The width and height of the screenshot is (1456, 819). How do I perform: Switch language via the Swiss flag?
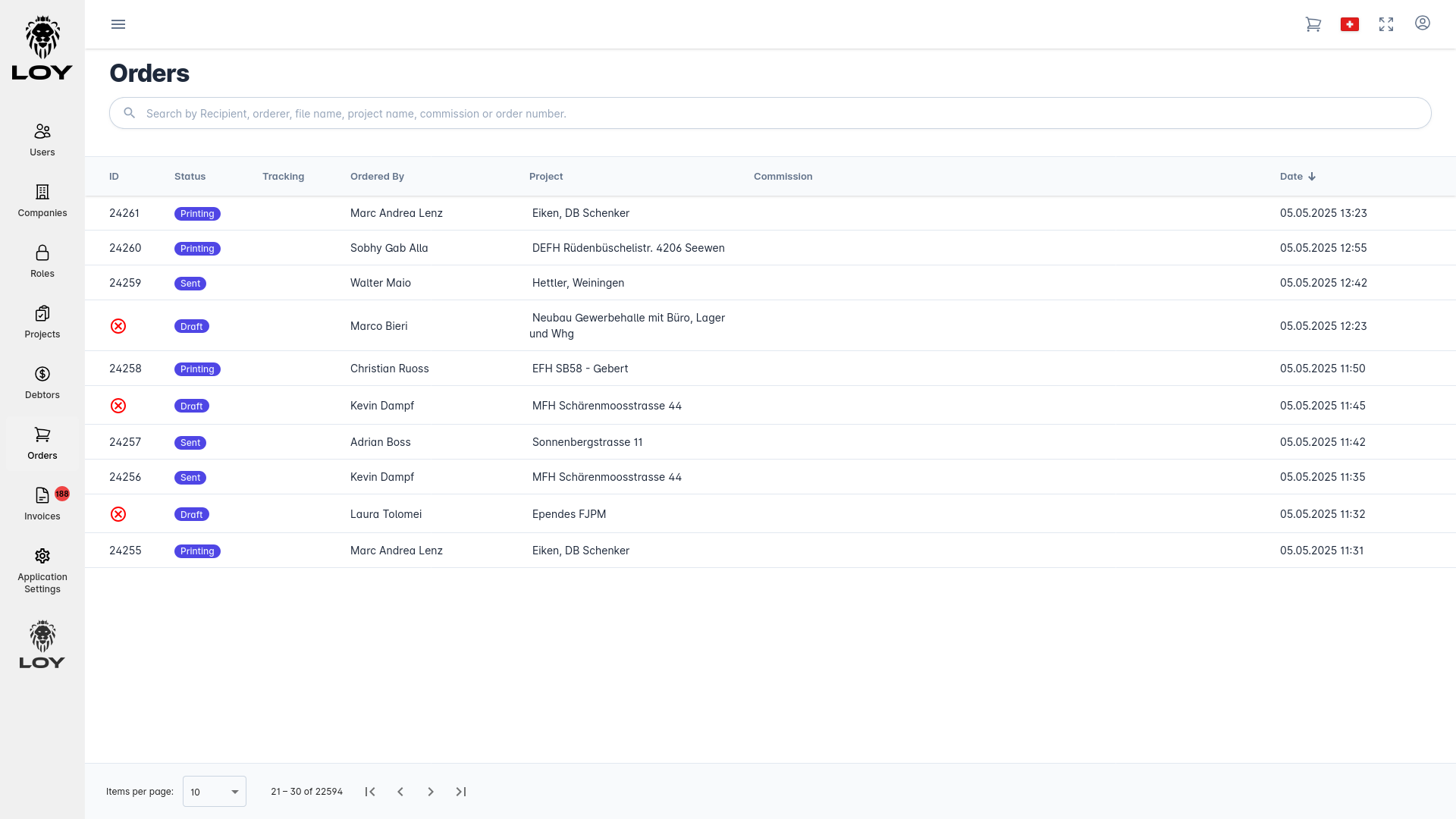(1350, 24)
